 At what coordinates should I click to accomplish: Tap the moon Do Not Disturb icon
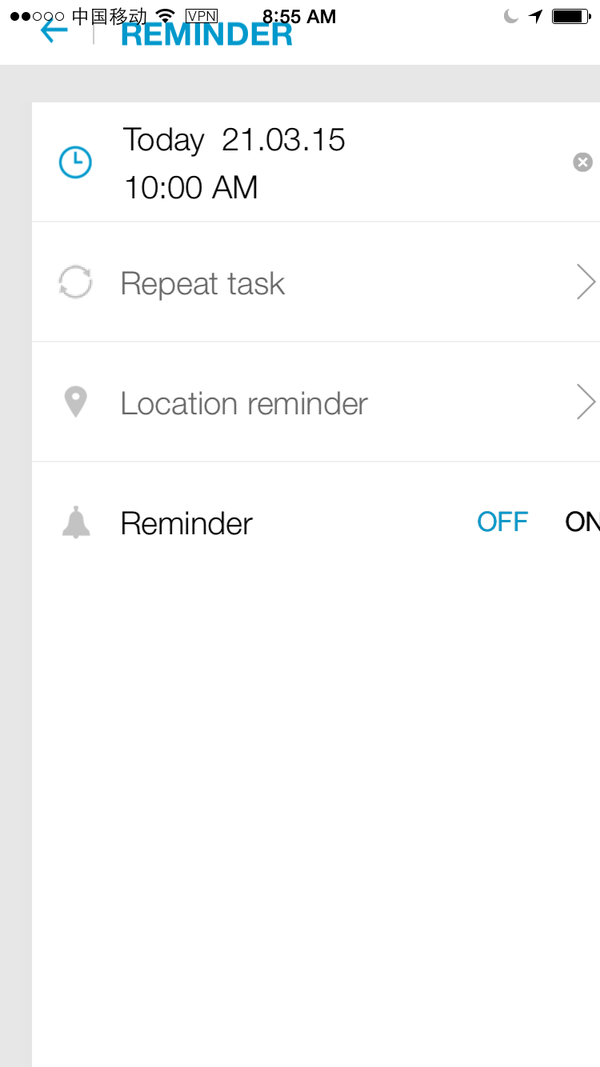coord(511,16)
